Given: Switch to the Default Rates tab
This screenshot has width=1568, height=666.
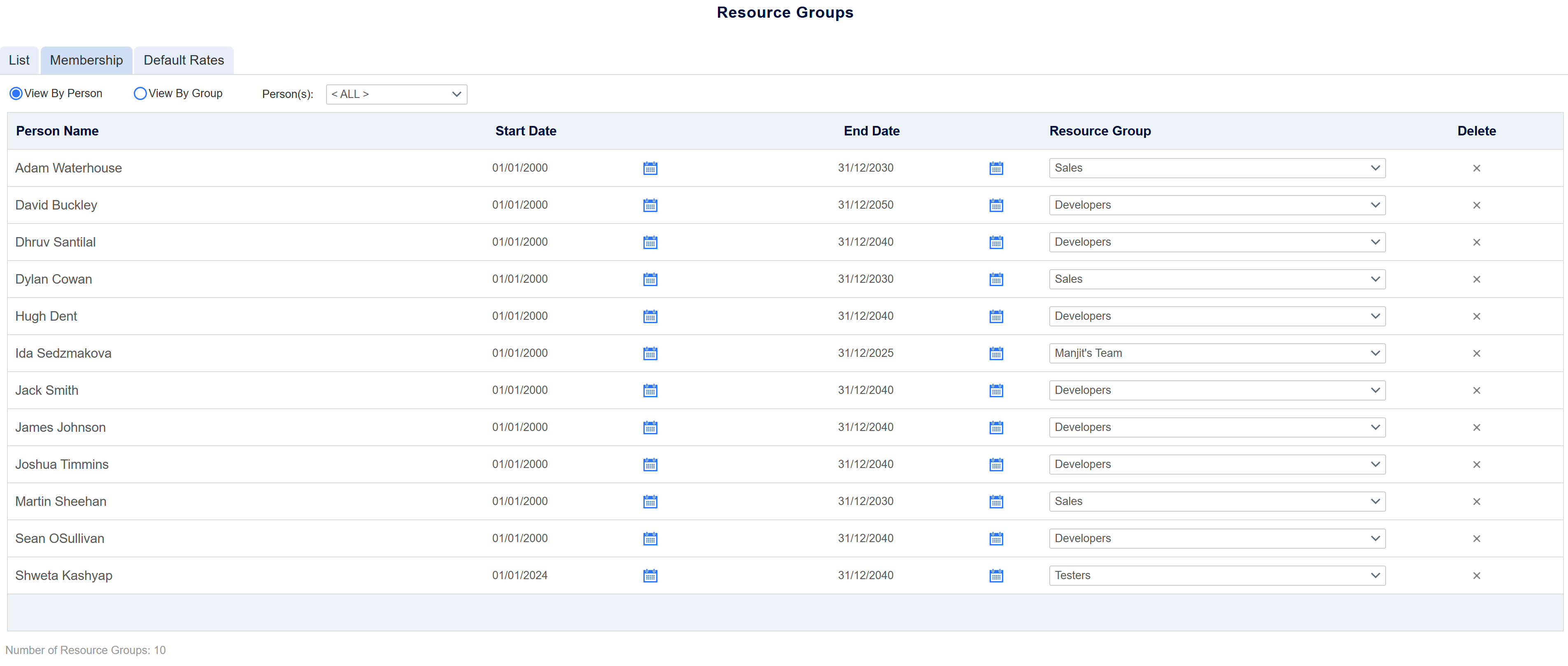Looking at the screenshot, I should click(x=183, y=60).
